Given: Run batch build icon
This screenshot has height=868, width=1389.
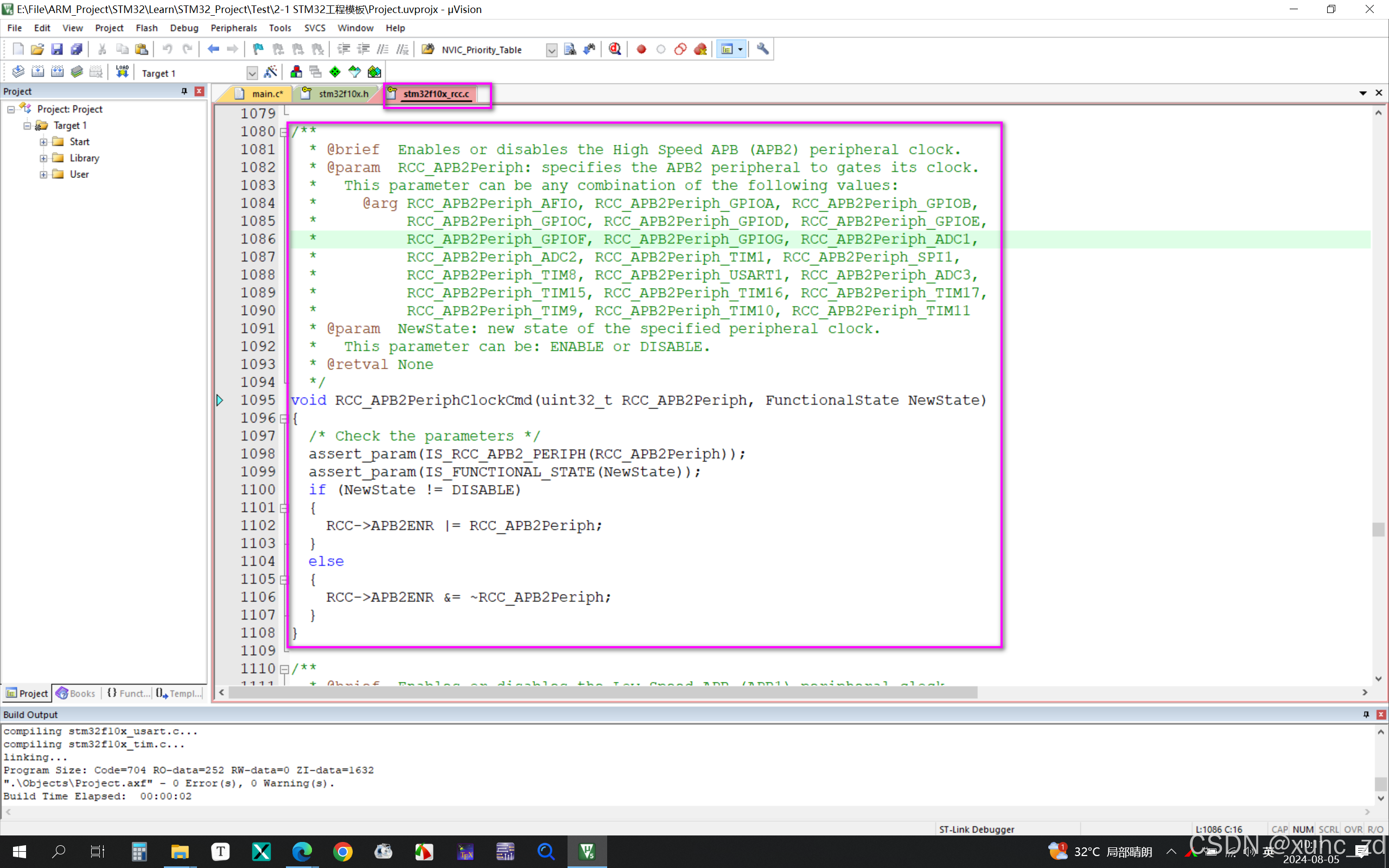Looking at the screenshot, I should [x=77, y=72].
